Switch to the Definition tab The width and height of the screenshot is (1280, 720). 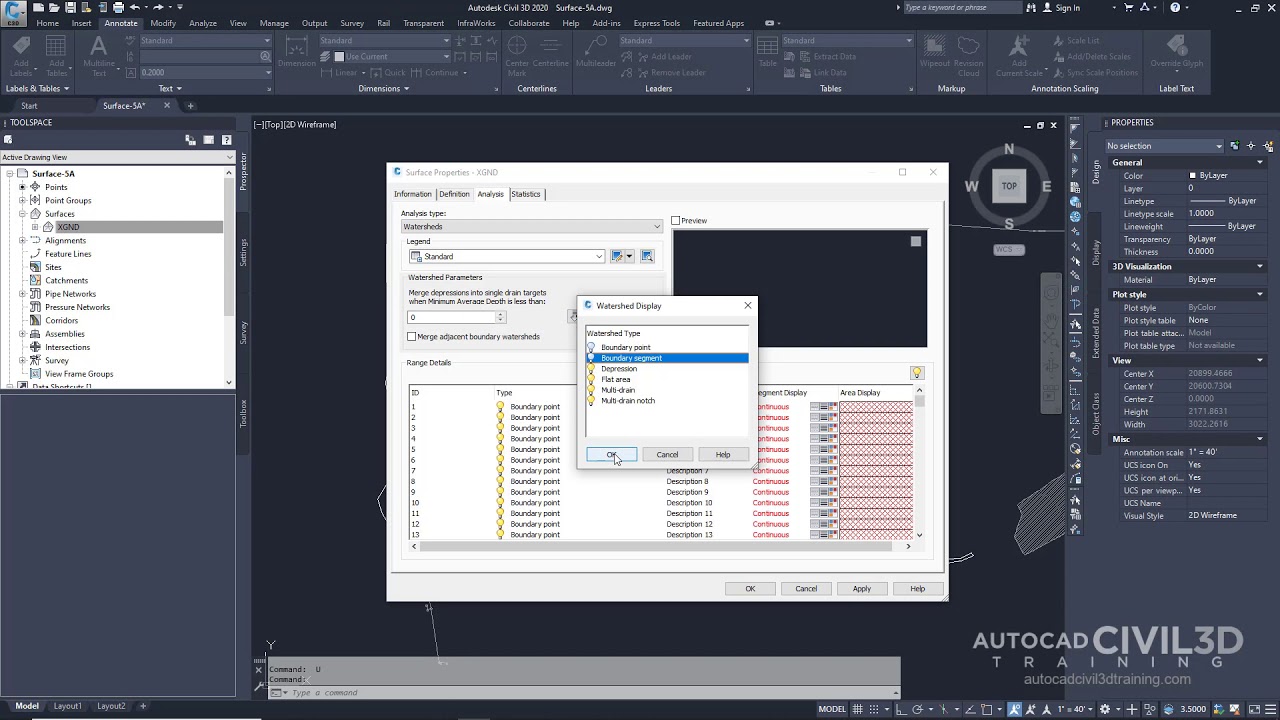pos(454,194)
